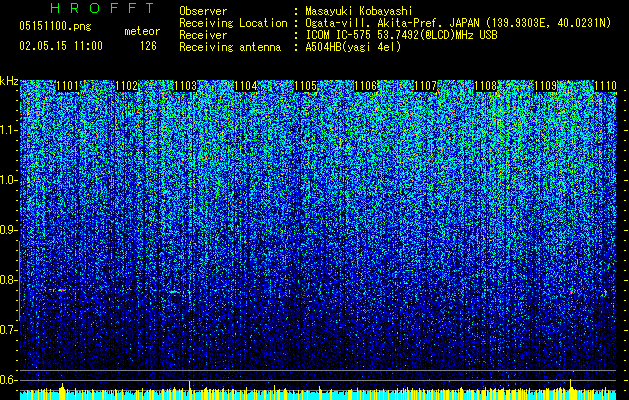
Task: Click the meteor echo just after 1101
Action: 62,290
